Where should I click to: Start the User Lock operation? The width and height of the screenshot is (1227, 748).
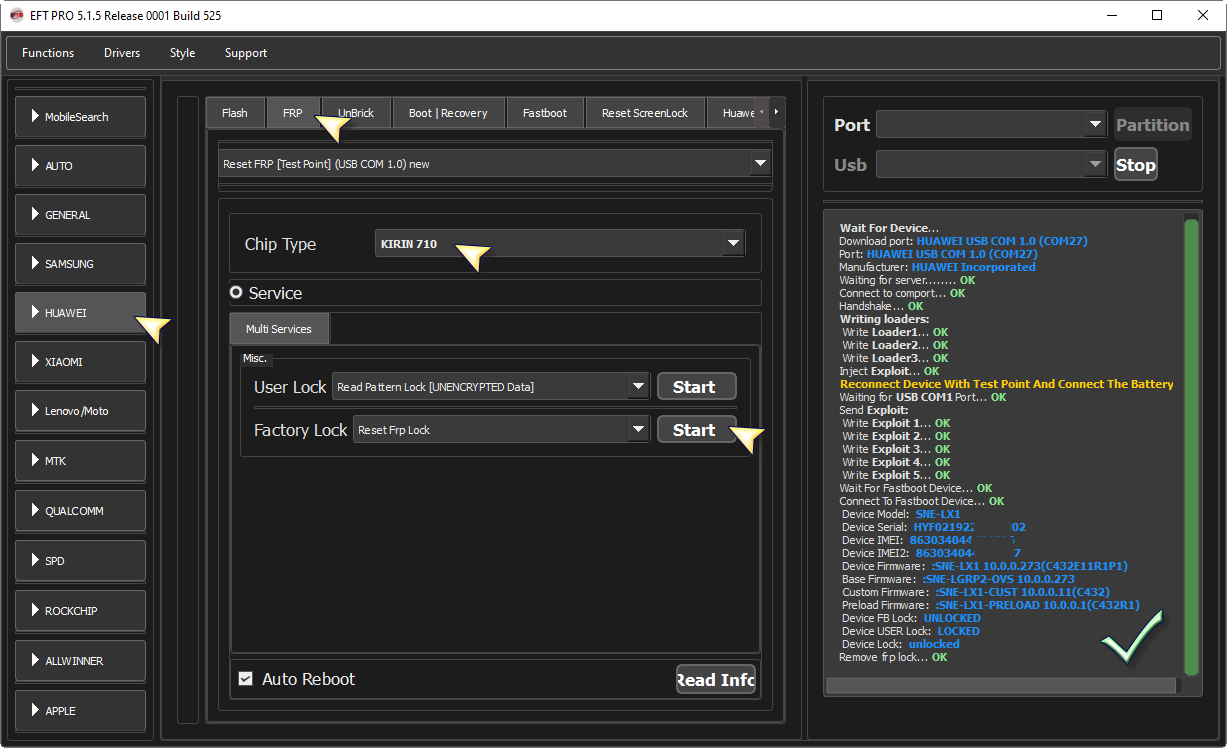click(x=696, y=387)
